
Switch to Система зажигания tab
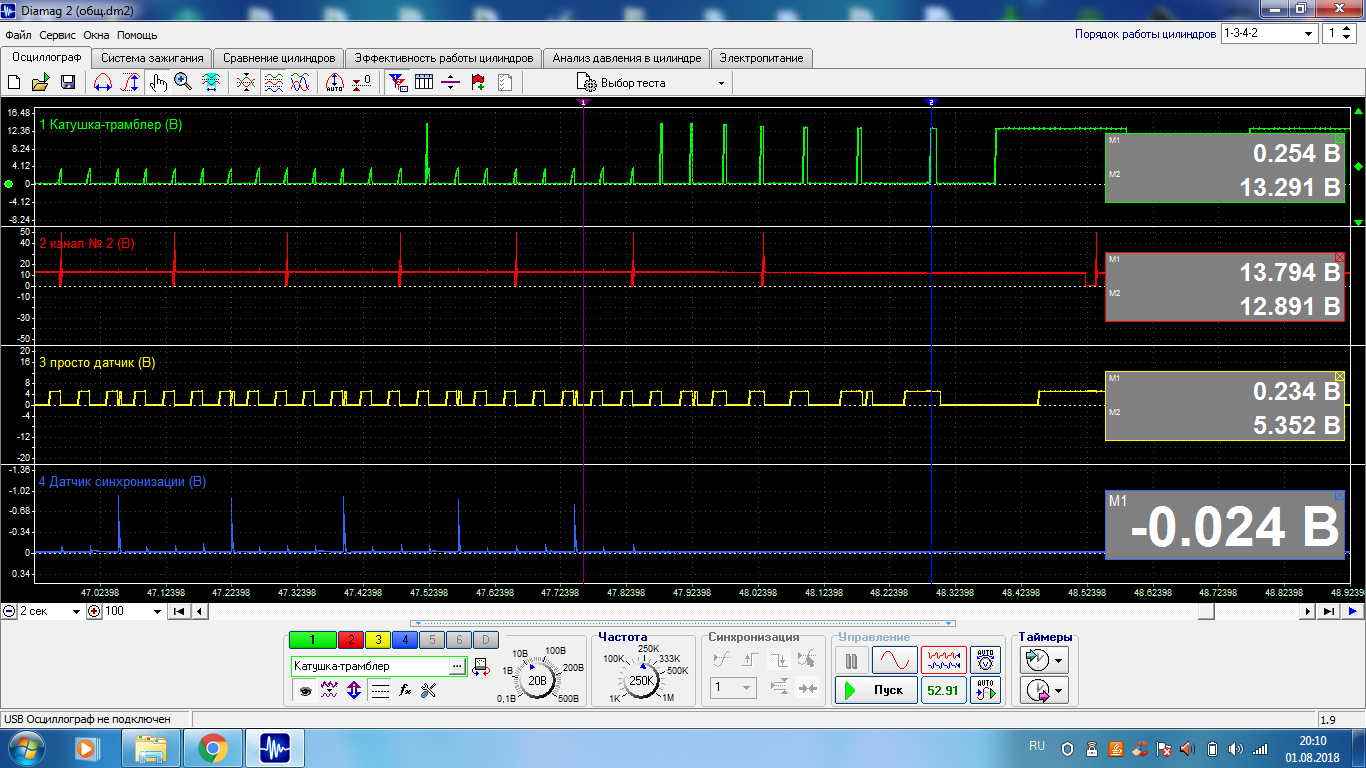click(x=153, y=58)
